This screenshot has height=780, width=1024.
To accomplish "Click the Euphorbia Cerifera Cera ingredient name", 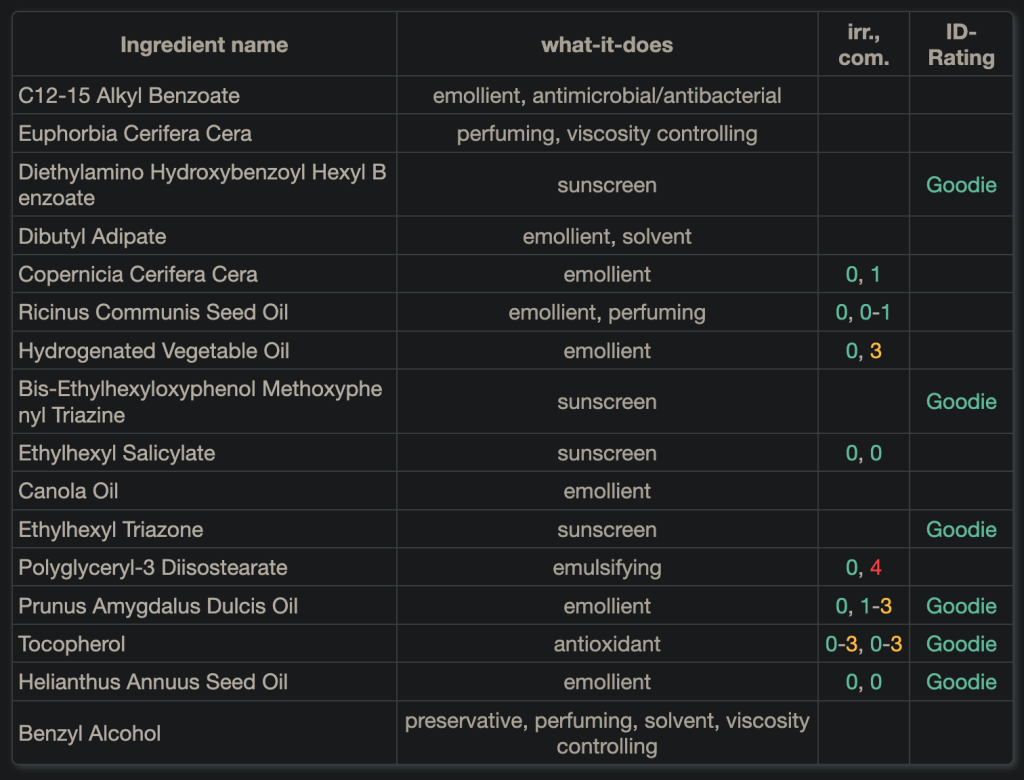I will [135, 134].
